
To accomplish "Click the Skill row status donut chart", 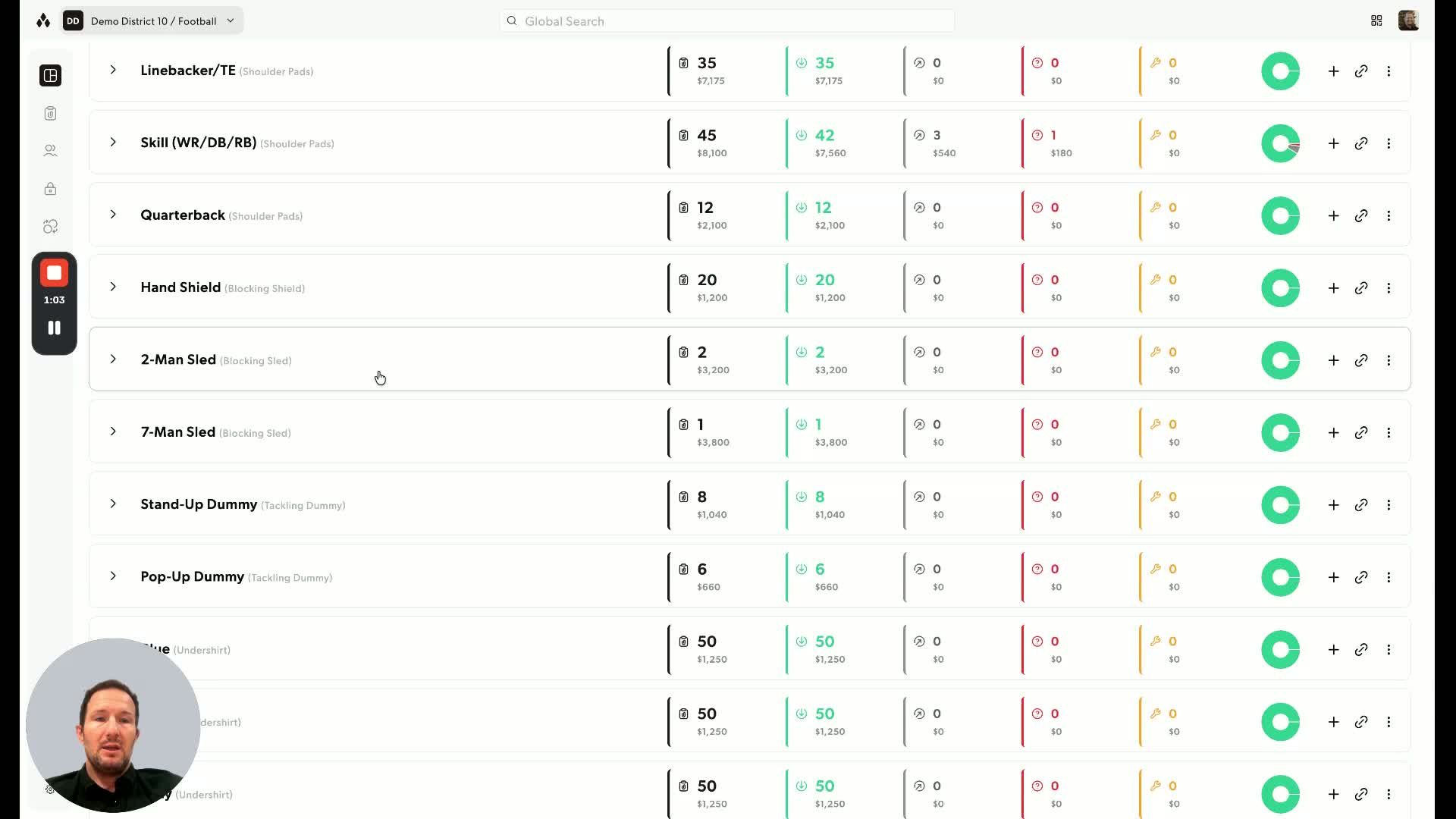I will point(1281,143).
